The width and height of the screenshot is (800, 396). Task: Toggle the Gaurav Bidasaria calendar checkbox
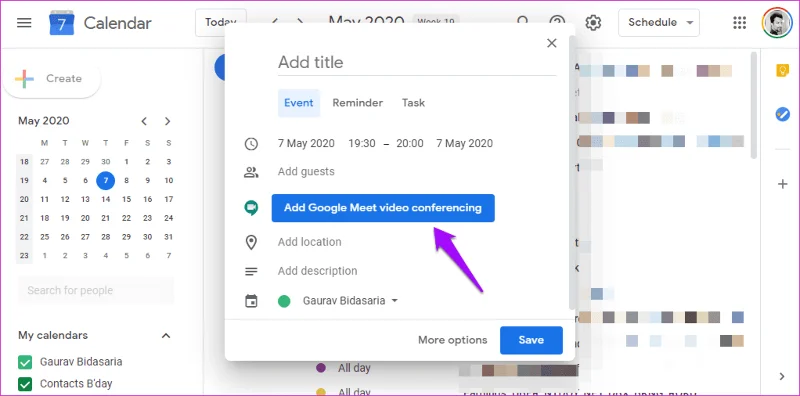24,362
